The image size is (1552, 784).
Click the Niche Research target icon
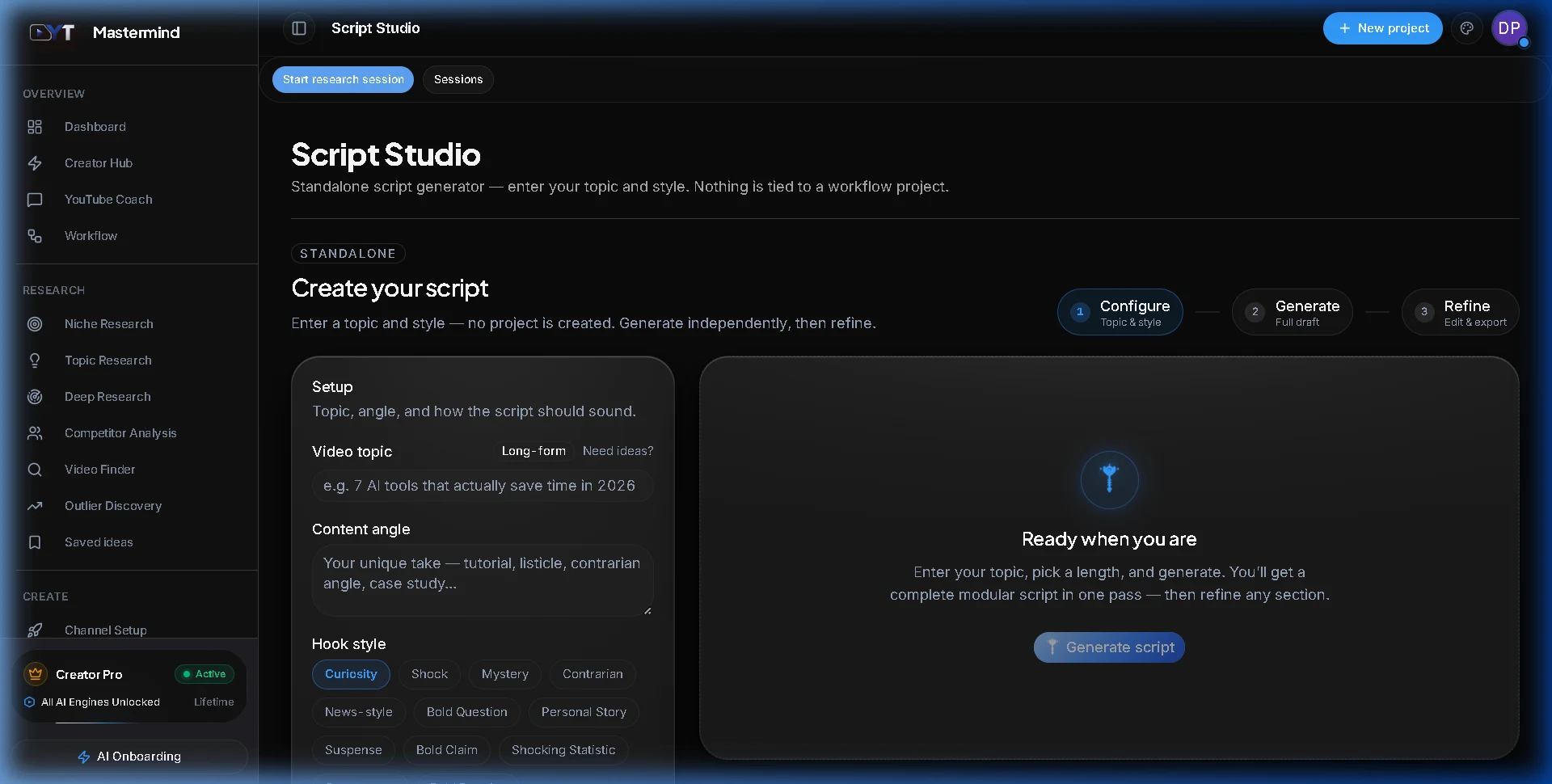(x=35, y=324)
